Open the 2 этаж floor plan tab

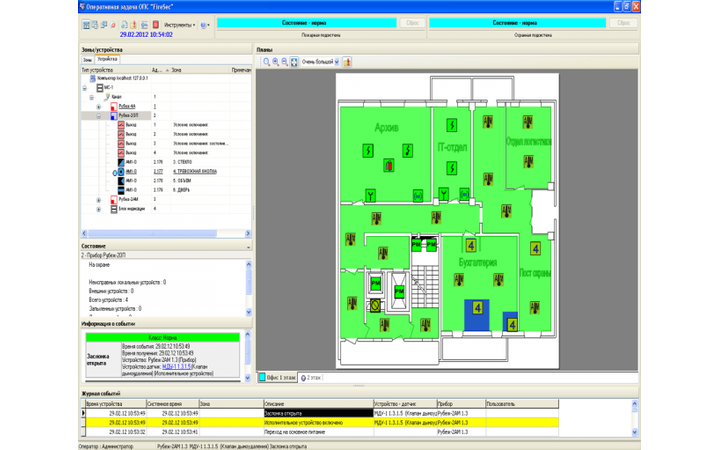pyautogui.click(x=314, y=378)
